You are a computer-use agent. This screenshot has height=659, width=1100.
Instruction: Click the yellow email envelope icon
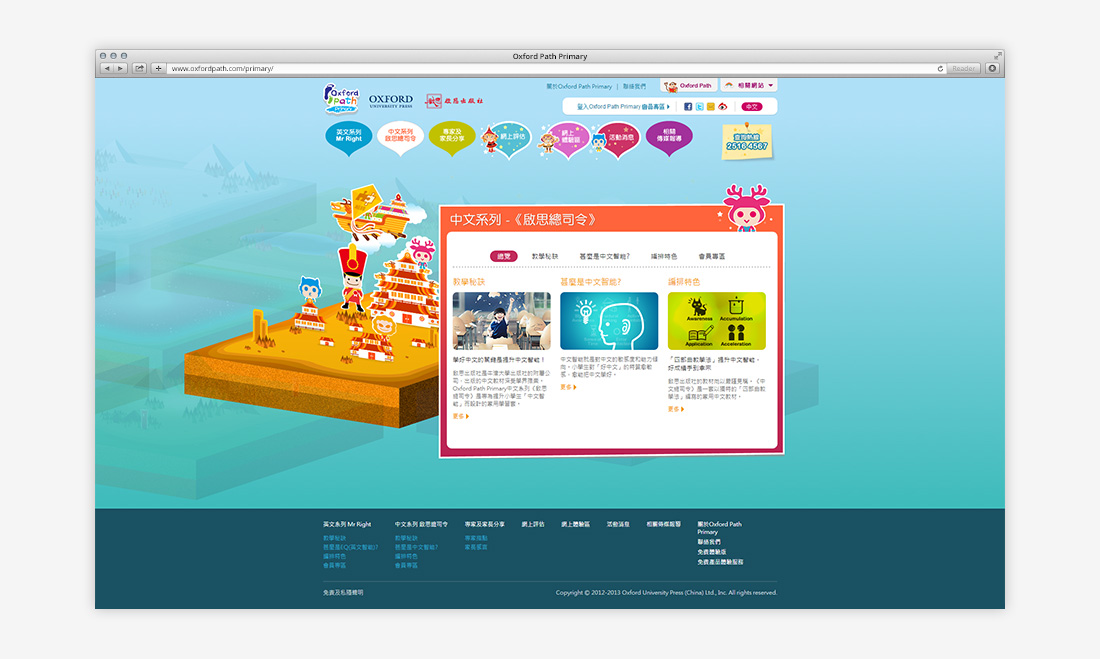[x=711, y=107]
